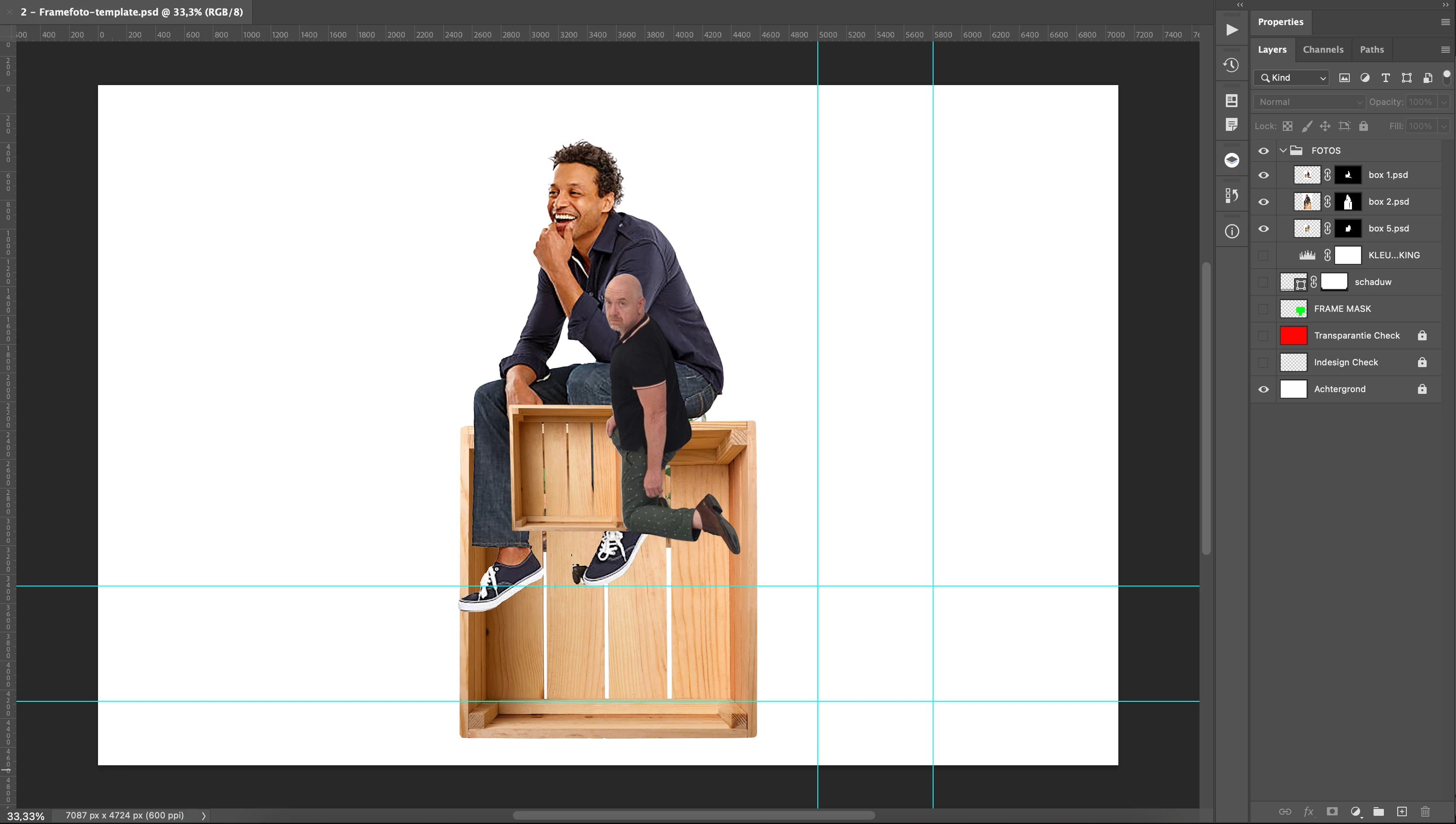1456x824 pixels.
Task: Create a new layer with plus icon
Action: (1402, 811)
